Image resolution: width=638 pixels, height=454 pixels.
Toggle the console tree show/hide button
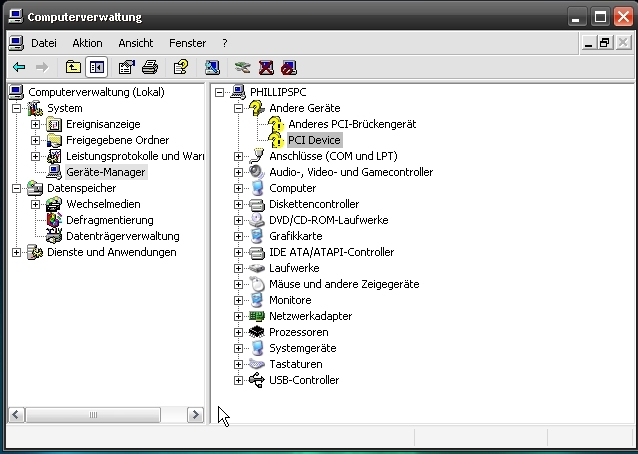point(96,68)
